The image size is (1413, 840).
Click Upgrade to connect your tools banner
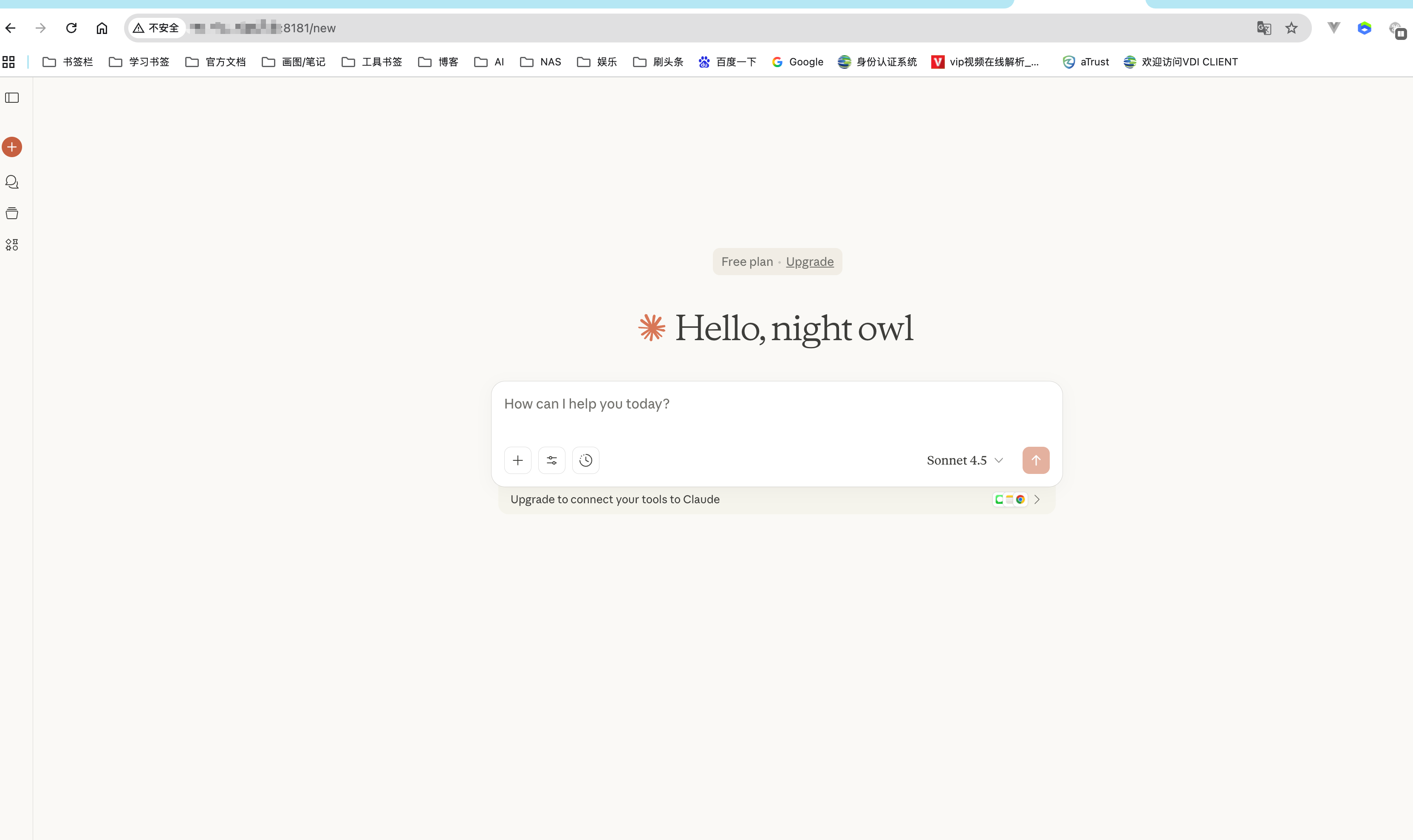[777, 499]
